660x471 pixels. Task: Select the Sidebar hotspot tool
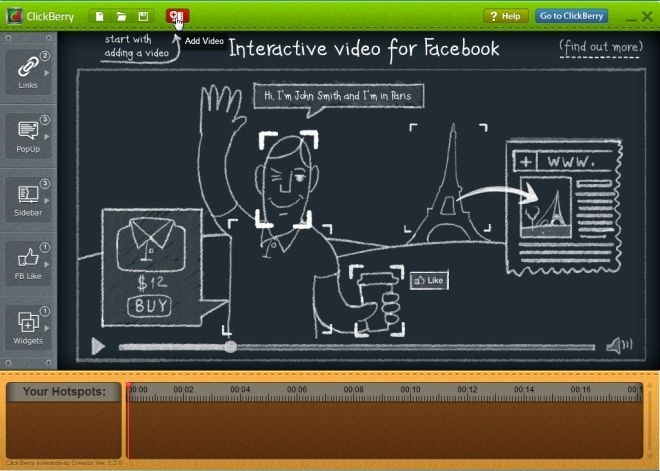[28, 199]
